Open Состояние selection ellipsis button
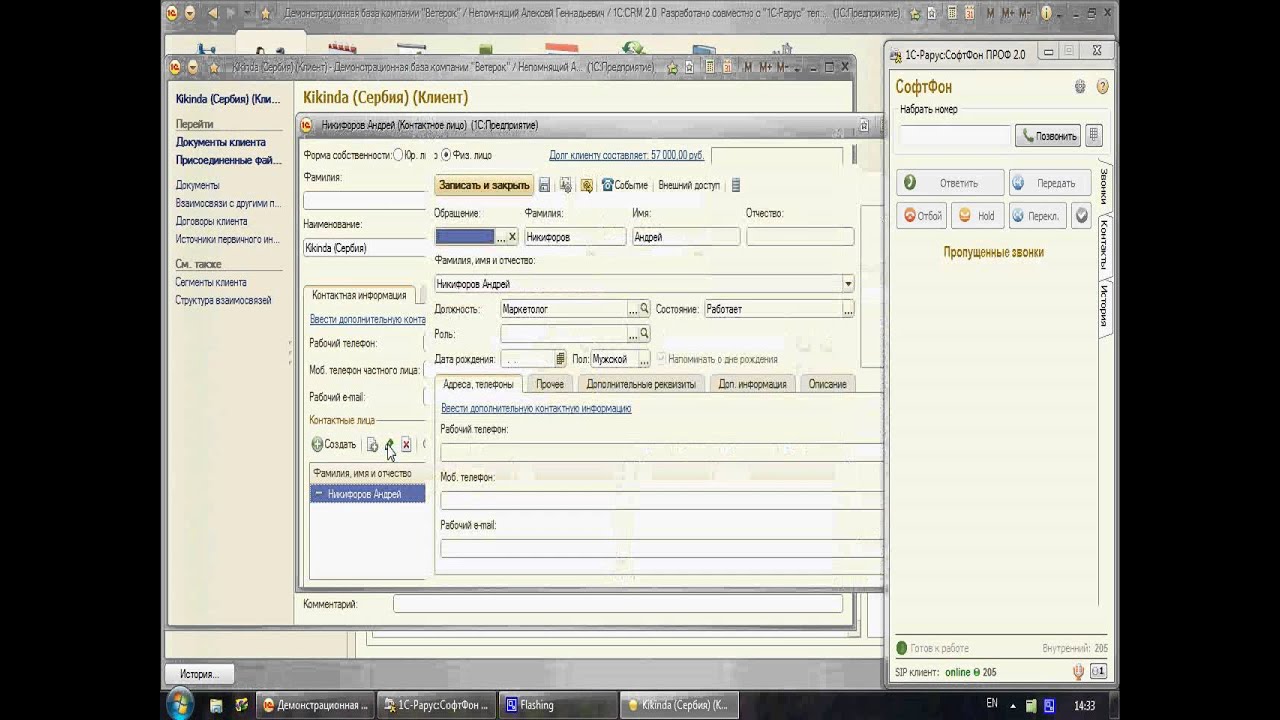1280x720 pixels. pyautogui.click(x=848, y=309)
